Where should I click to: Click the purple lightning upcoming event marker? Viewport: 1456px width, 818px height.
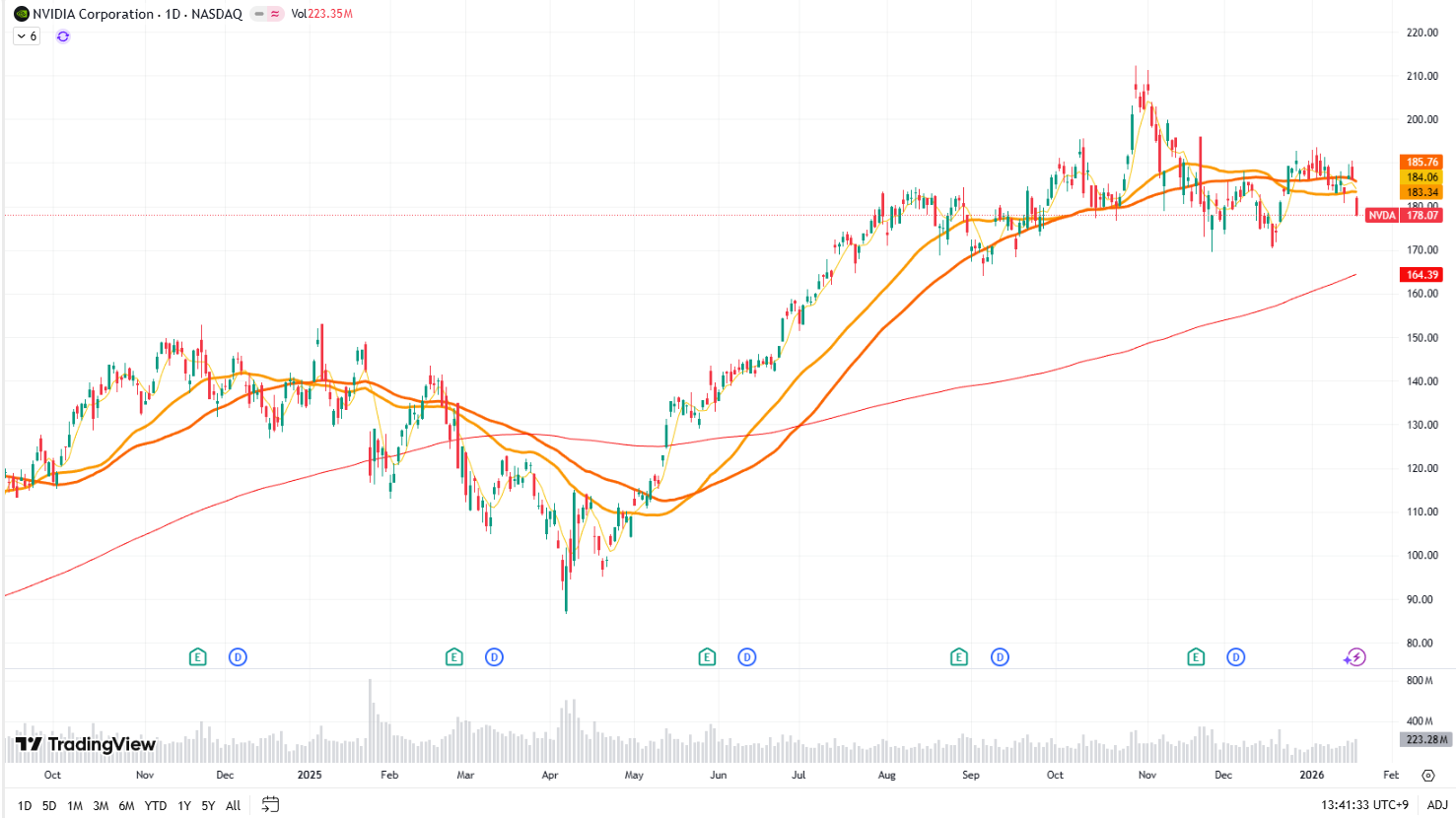[x=1355, y=657]
